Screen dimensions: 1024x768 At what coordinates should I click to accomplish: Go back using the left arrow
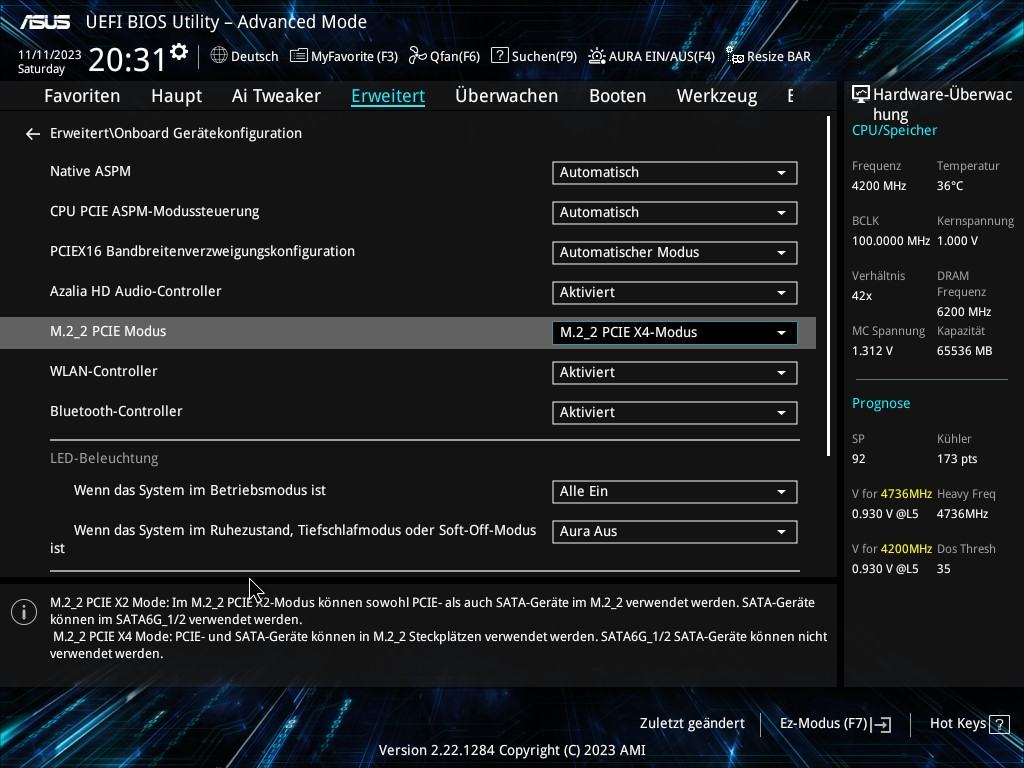33,134
